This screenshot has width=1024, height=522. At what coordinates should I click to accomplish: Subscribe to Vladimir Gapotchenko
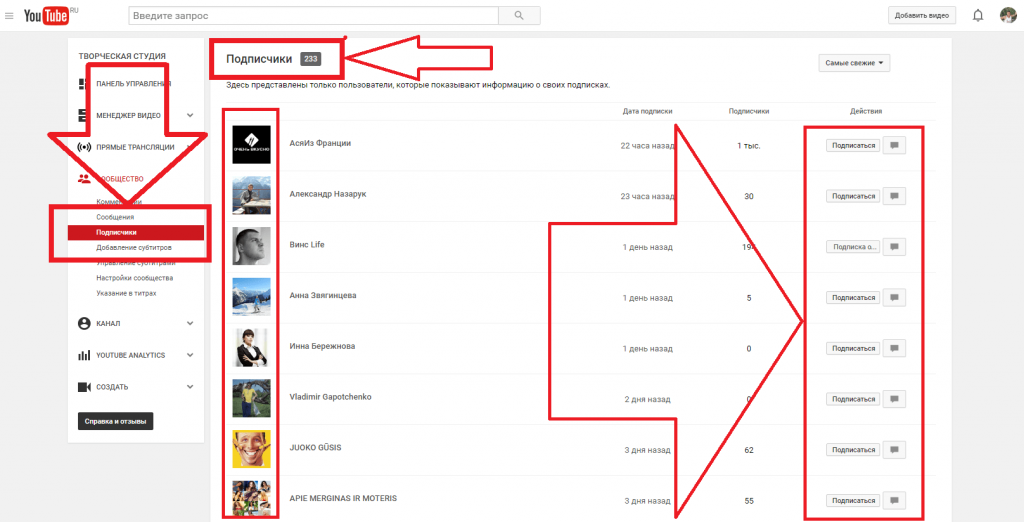853,399
